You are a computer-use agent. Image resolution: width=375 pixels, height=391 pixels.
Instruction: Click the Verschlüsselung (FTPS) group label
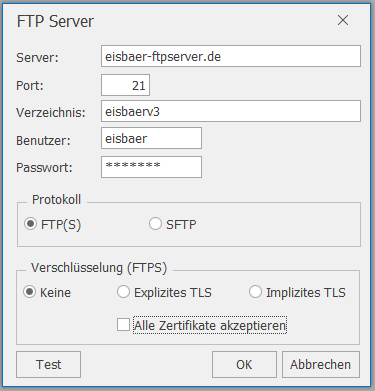[x=99, y=268]
